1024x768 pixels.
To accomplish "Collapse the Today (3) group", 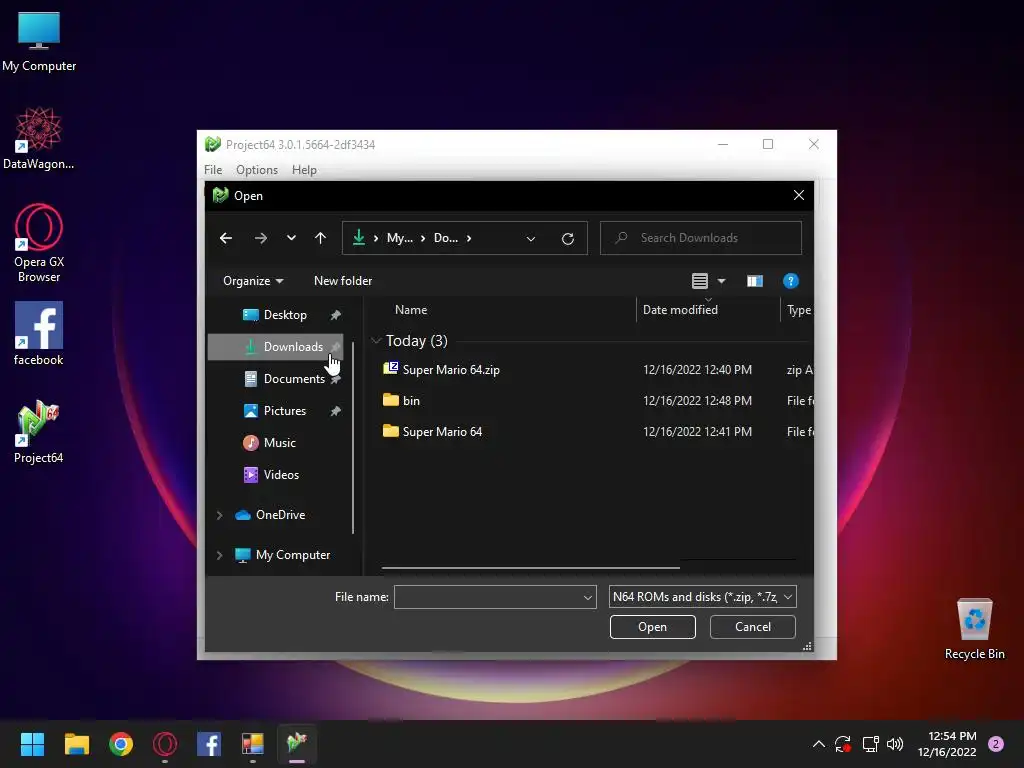I will [376, 341].
